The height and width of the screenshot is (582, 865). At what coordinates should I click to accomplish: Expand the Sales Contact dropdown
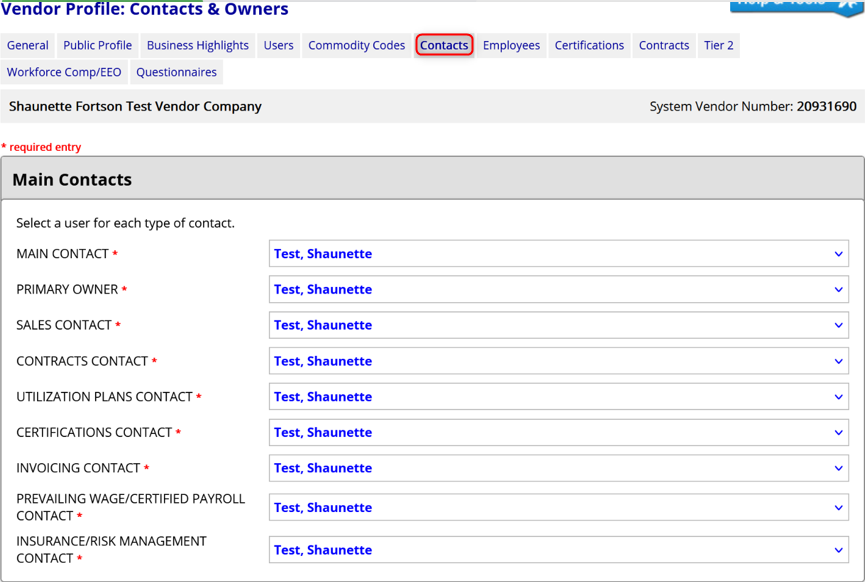[x=558, y=325]
